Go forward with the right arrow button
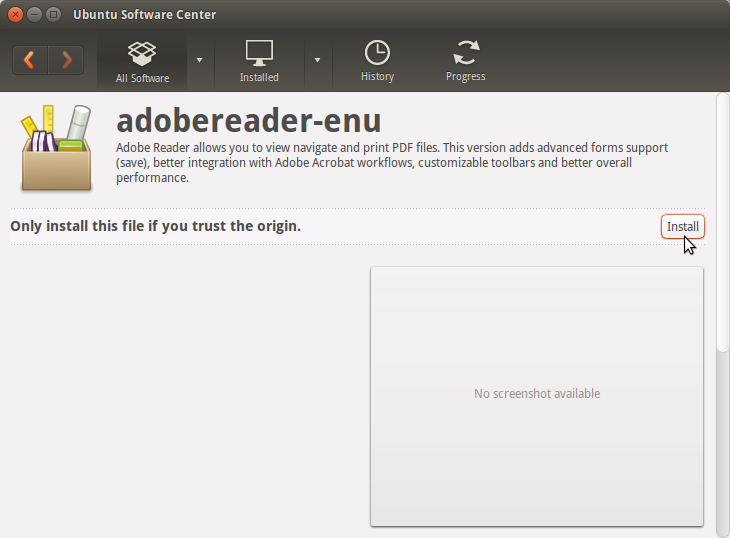This screenshot has width=730, height=538. pos(66,60)
